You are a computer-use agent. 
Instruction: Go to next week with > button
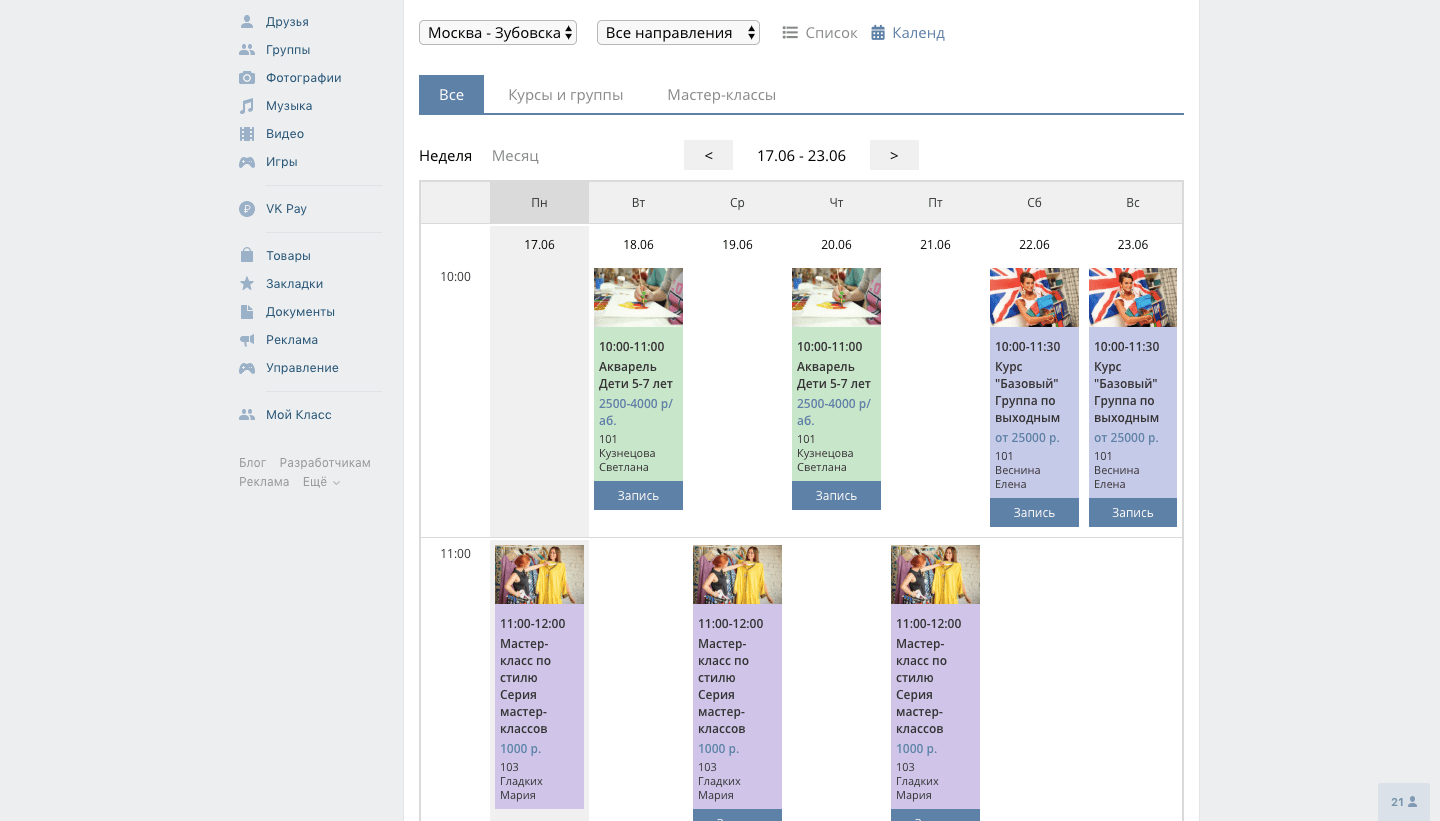[x=894, y=155]
